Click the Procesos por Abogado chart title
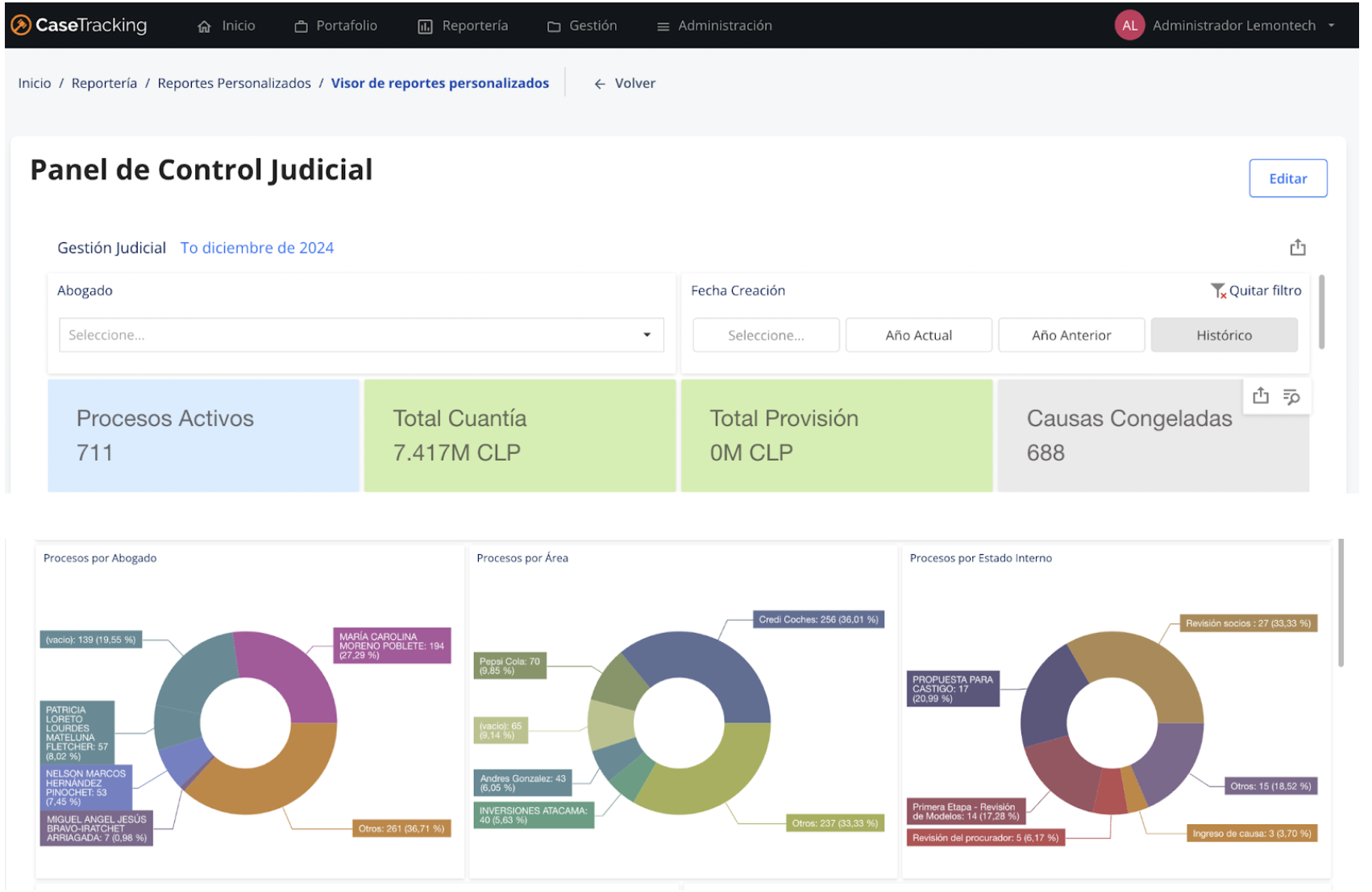Viewport: 1372px width, 892px height. (x=100, y=557)
